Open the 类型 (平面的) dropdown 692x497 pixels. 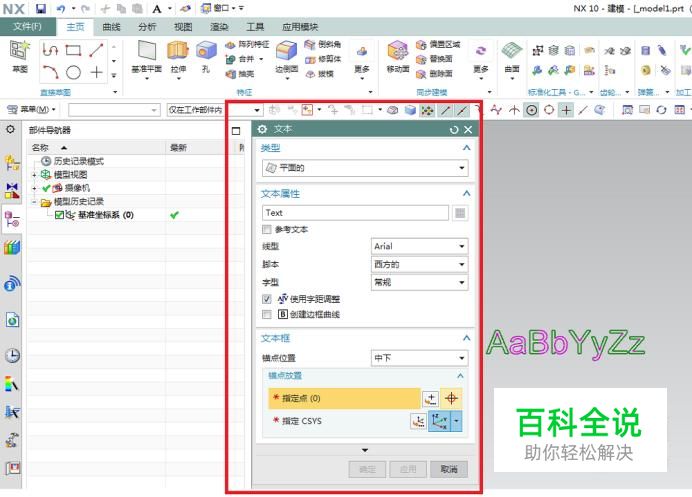pyautogui.click(x=365, y=168)
